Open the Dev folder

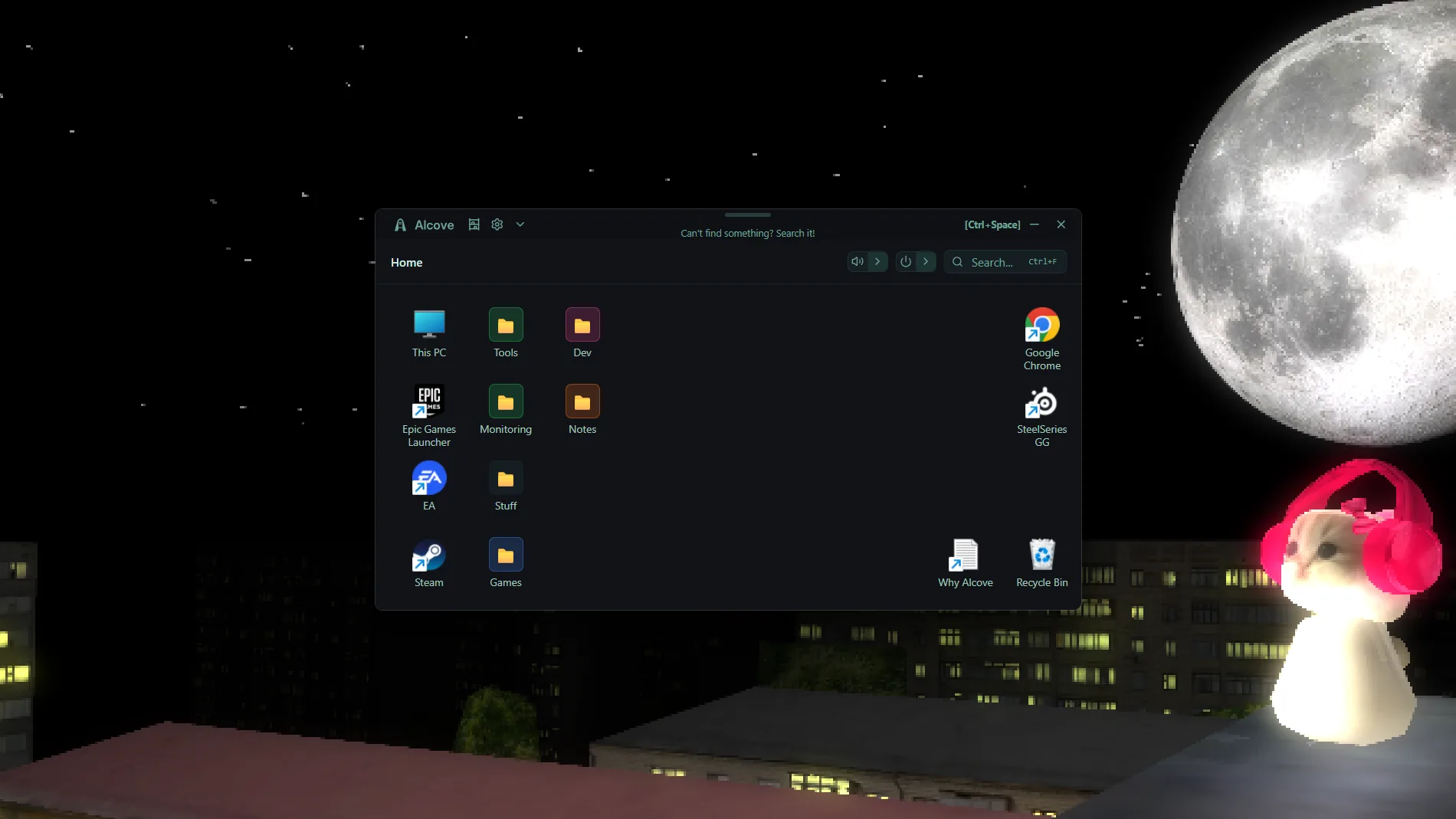click(x=582, y=333)
